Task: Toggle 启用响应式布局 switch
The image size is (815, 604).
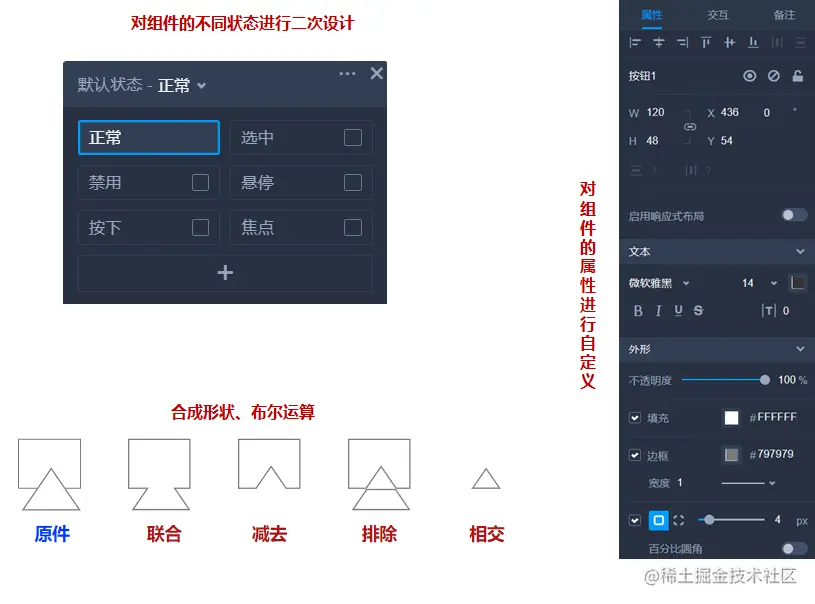Action: 795,215
